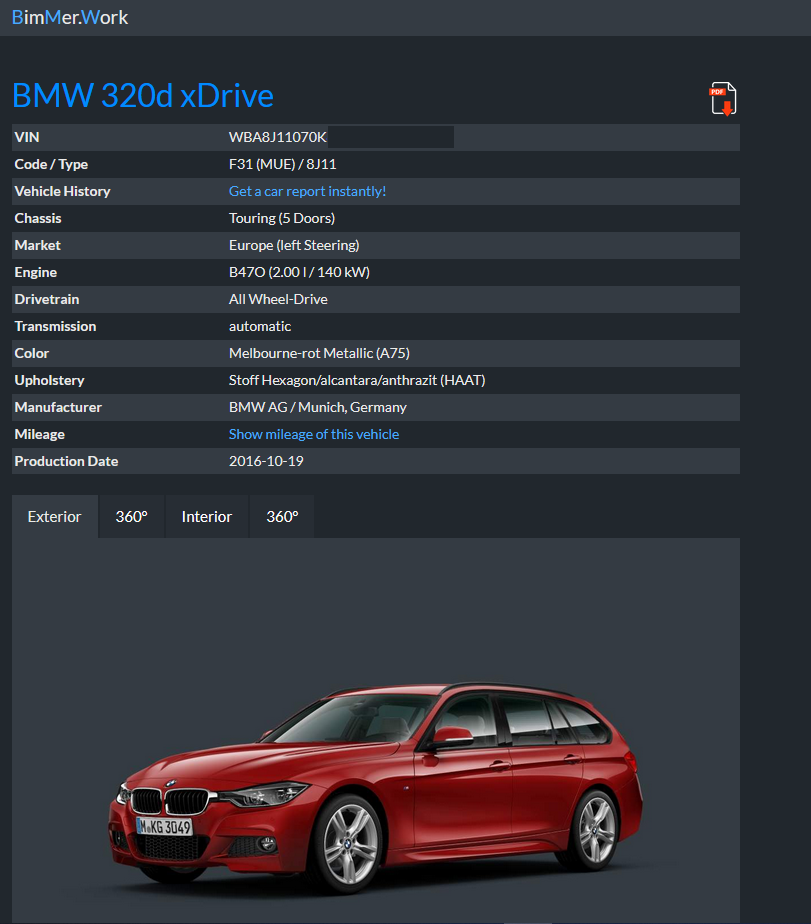Click the 'VIN' row label

[27, 137]
